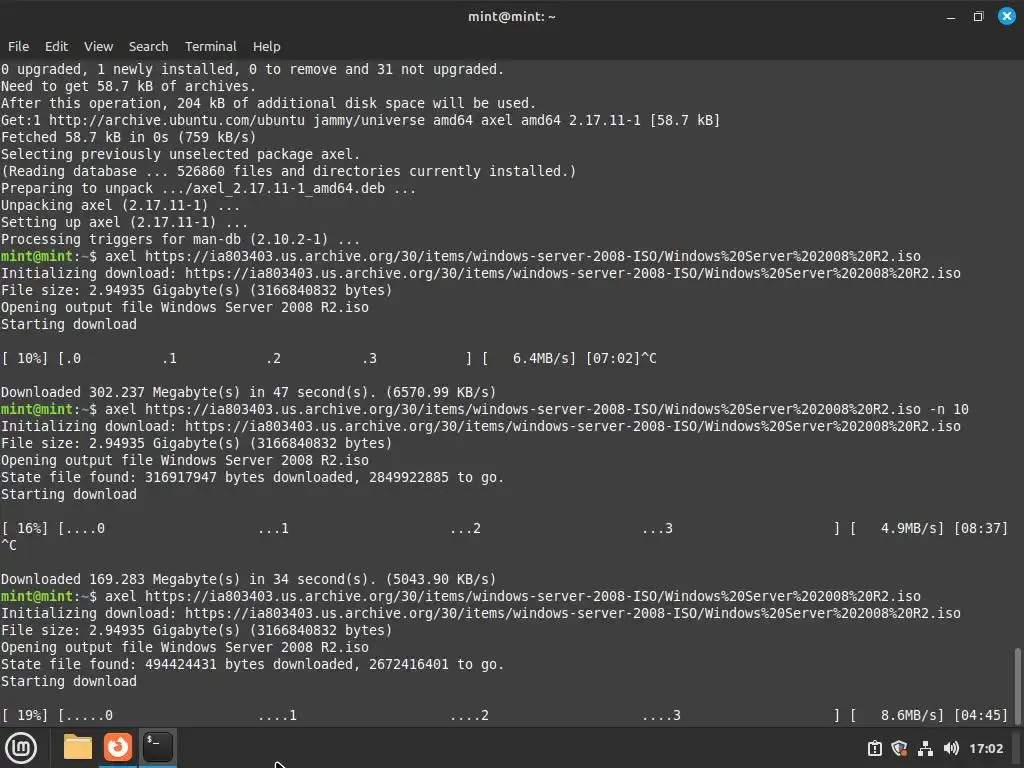Click the 10% download progress bar line
This screenshot has height=768, width=1024.
pos(328,359)
